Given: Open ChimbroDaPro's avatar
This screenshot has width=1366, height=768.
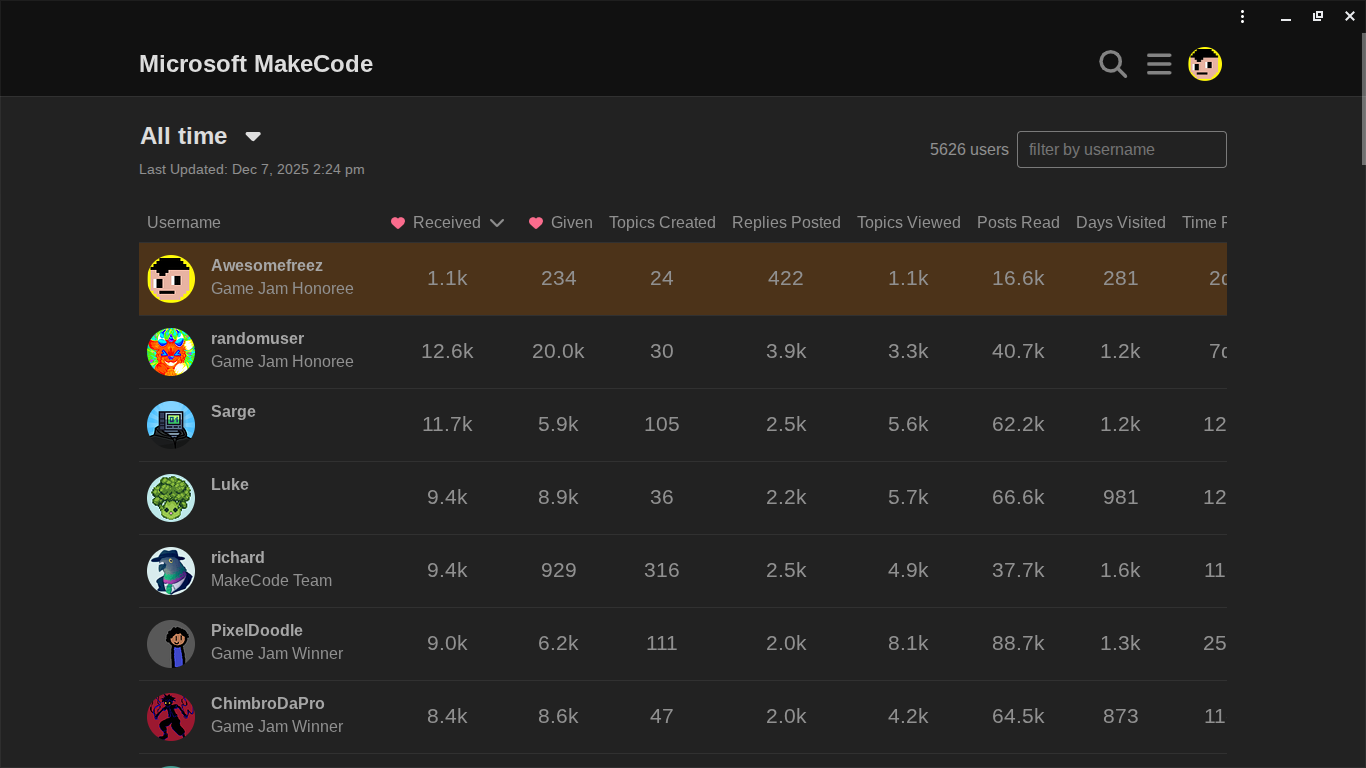Looking at the screenshot, I should (171, 717).
